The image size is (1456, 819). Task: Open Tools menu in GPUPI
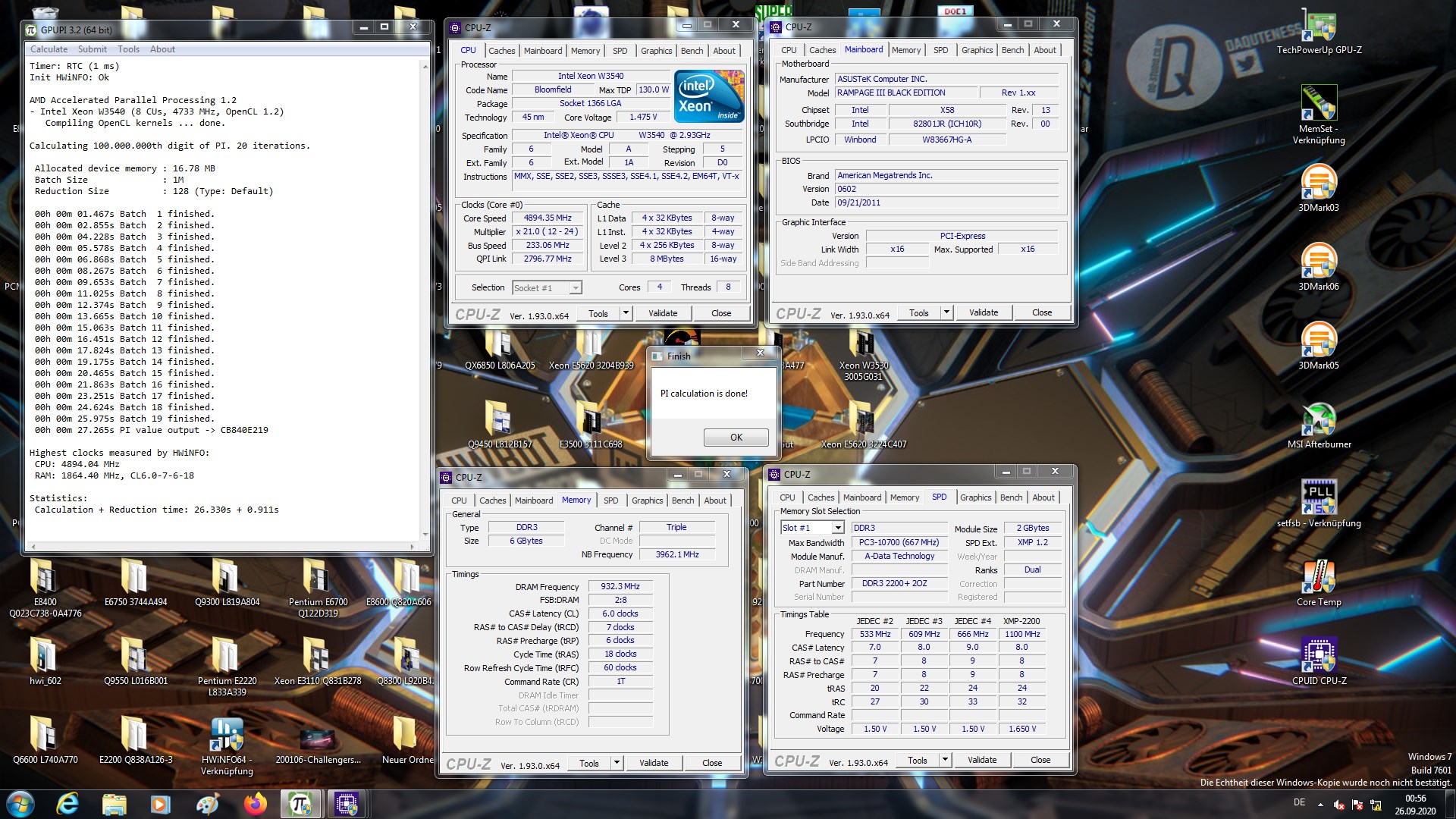click(128, 49)
